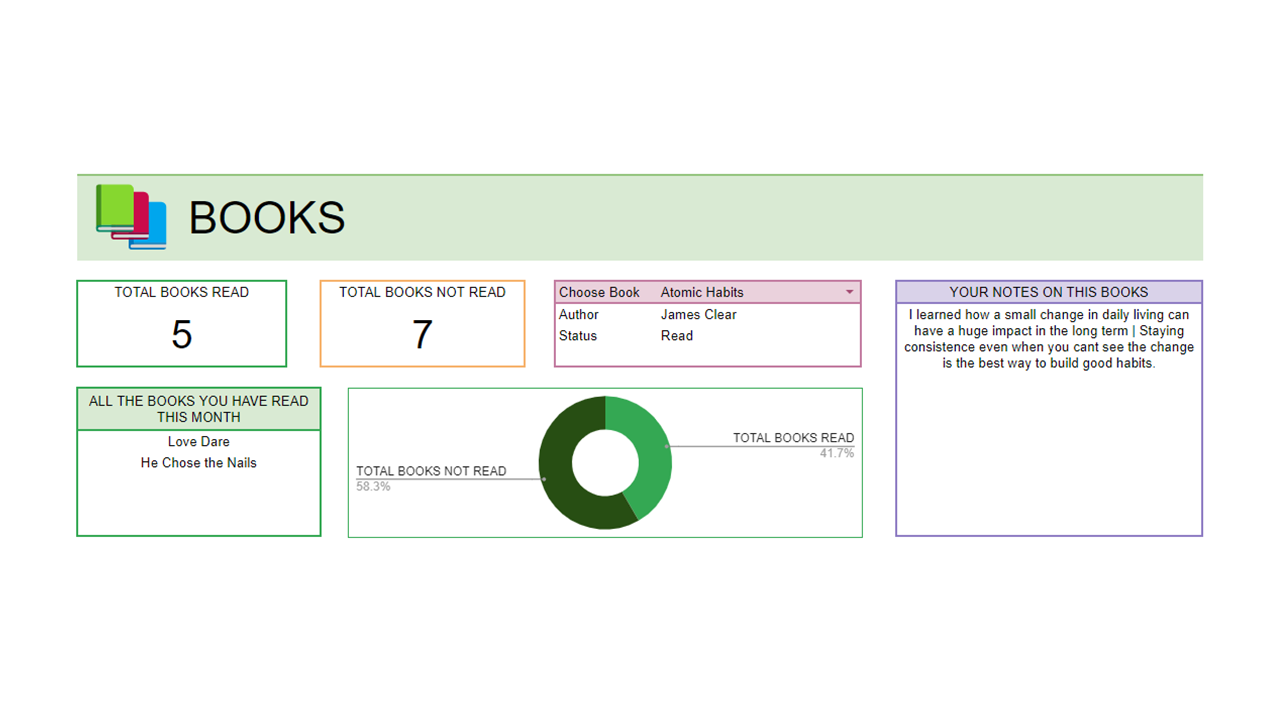Click the 58.3% chart value
Viewport: 1280px width, 720px height.
(x=373, y=486)
